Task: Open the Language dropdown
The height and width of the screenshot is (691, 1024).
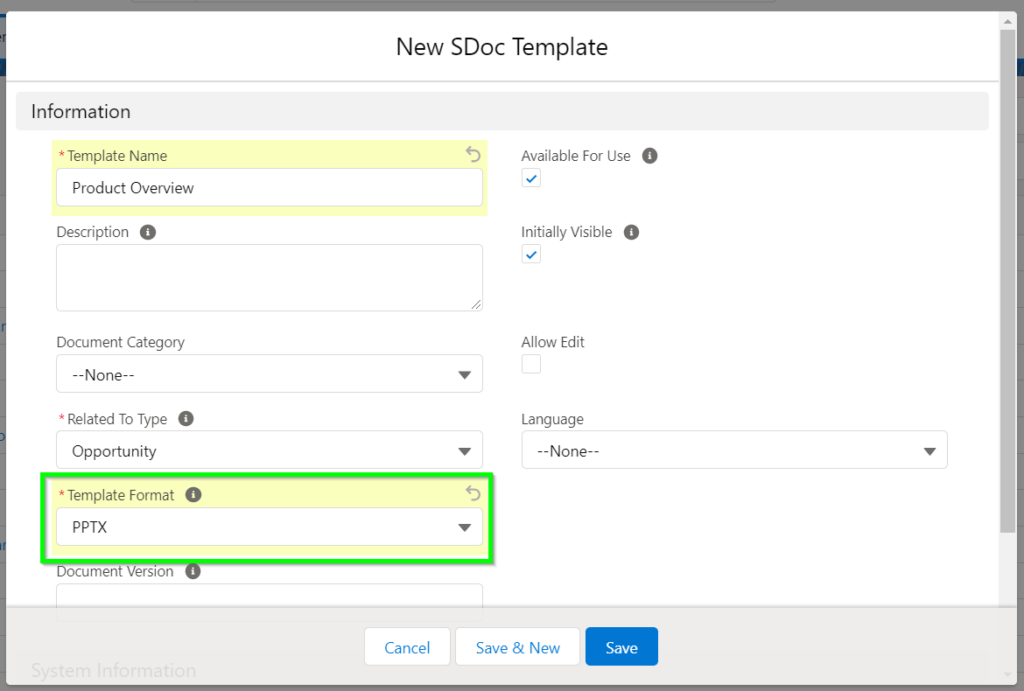Action: pos(930,450)
